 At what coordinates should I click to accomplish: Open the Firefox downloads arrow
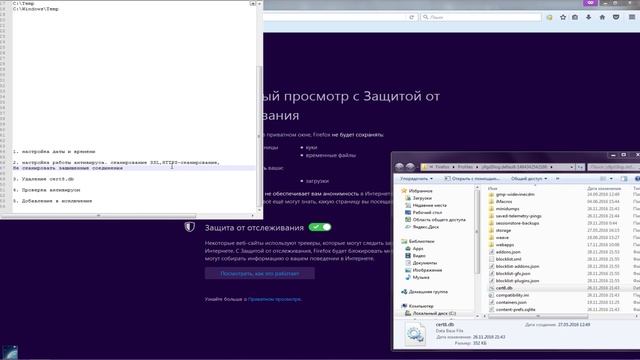588,17
